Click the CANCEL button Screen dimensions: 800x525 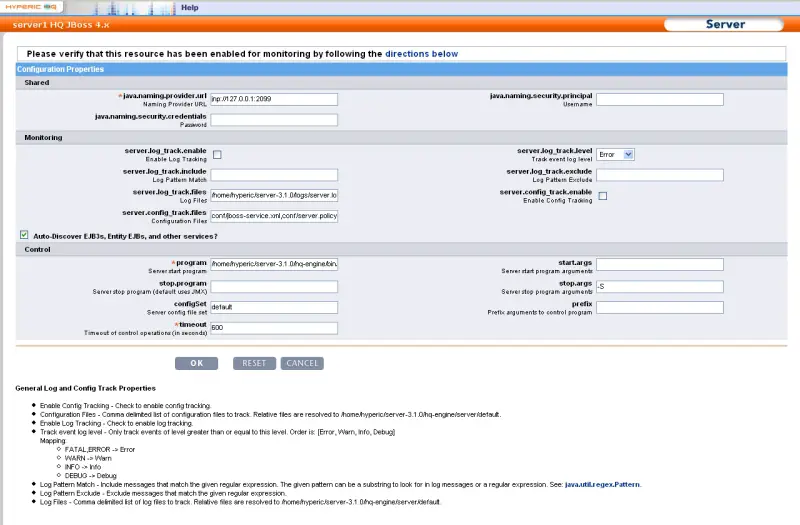click(302, 363)
